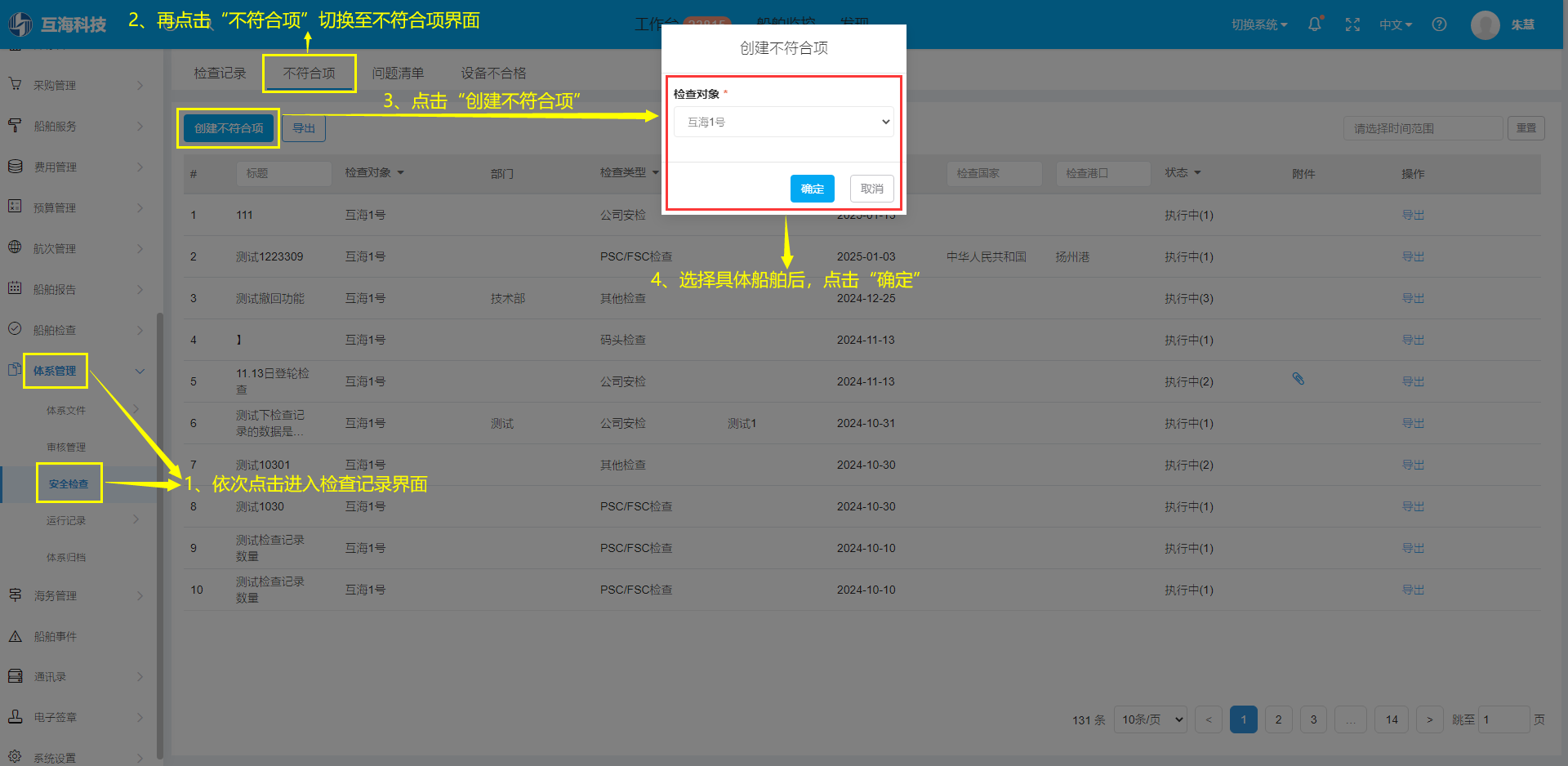Click user avatar 朱慧

pos(1485,24)
